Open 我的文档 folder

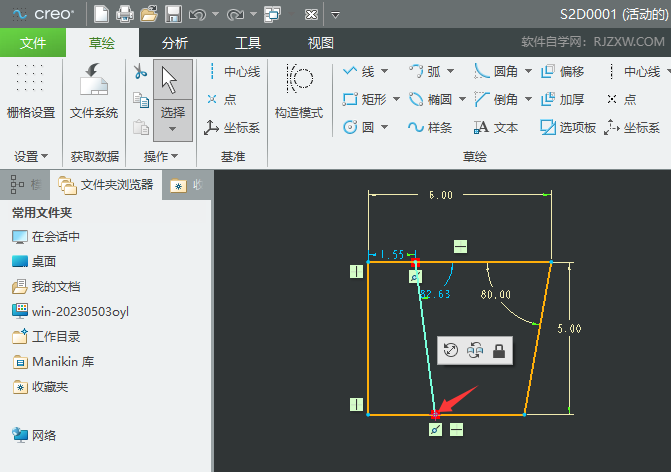click(46, 286)
